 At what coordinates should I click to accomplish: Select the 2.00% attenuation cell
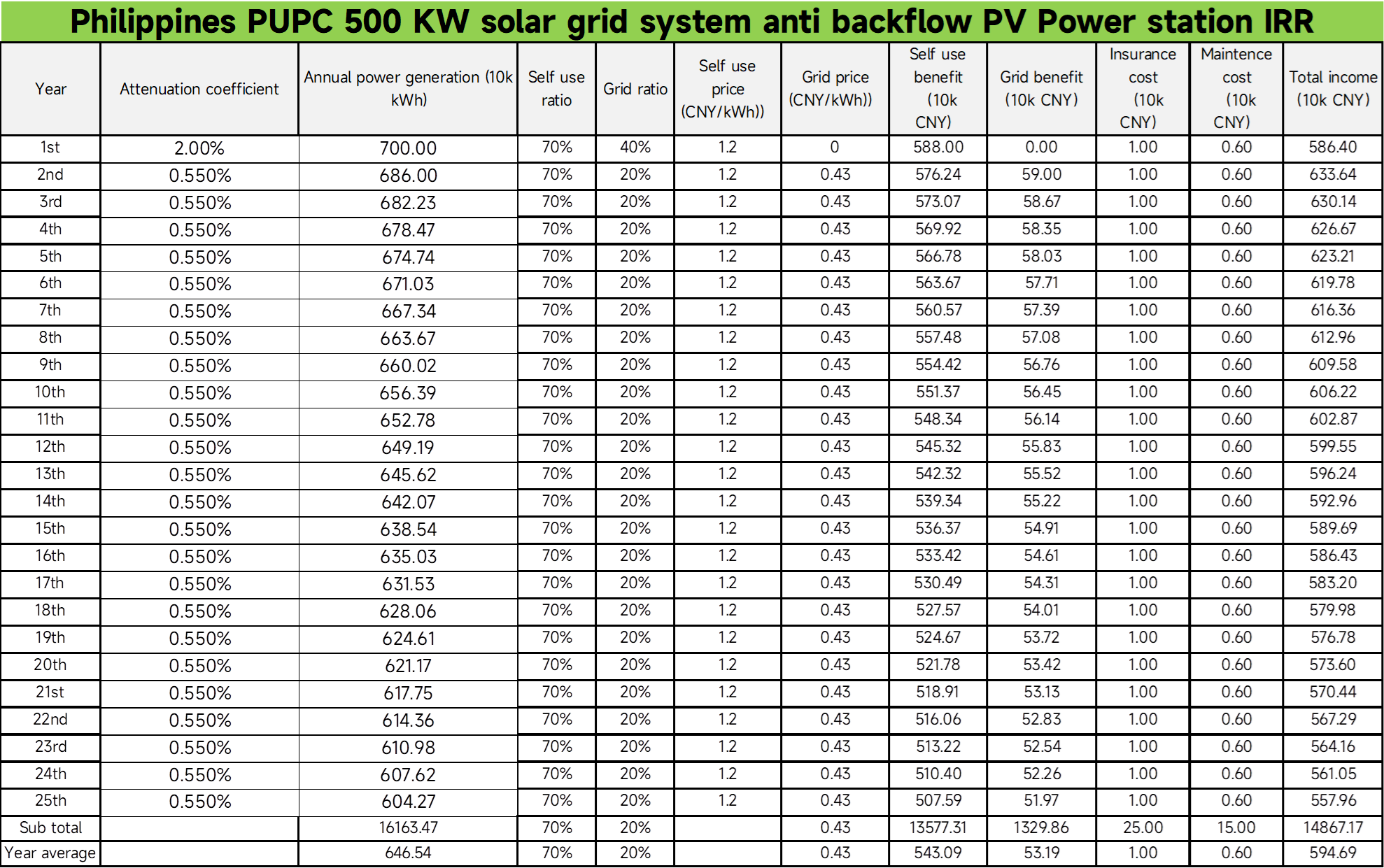coord(199,148)
